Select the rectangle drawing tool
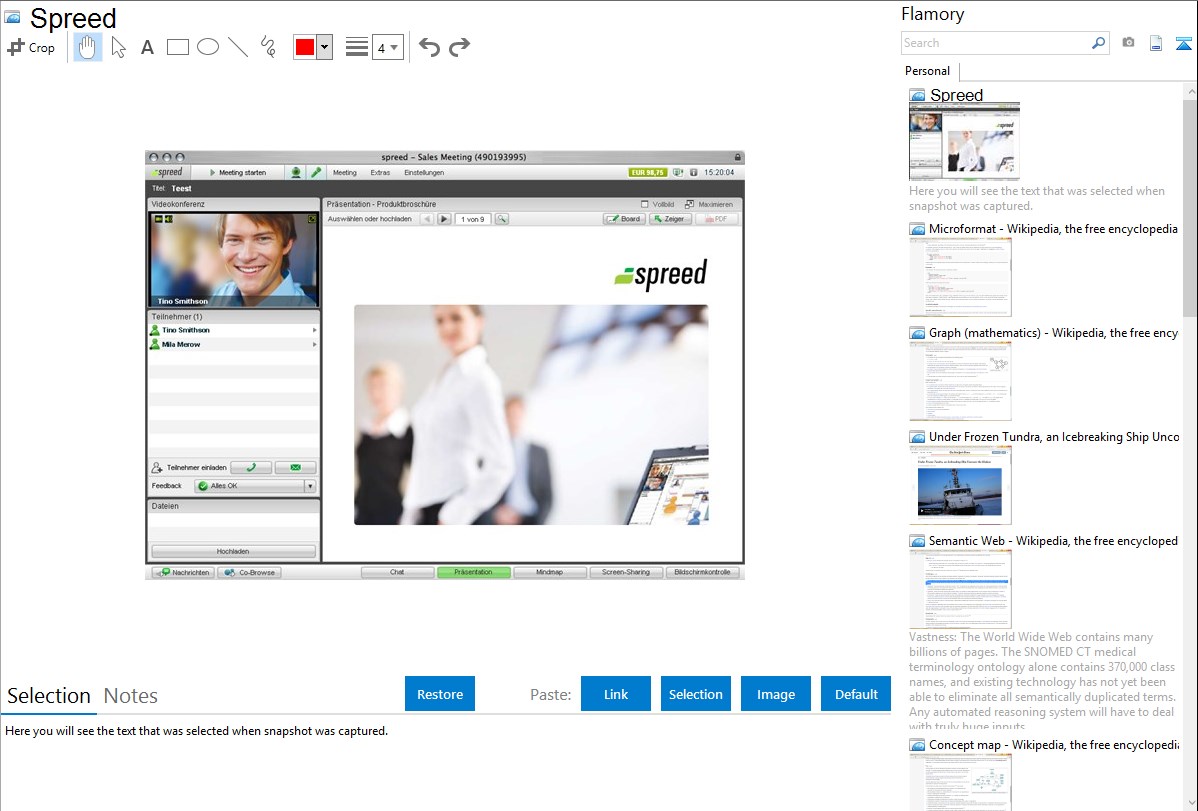The height and width of the screenshot is (811, 1198). point(177,47)
